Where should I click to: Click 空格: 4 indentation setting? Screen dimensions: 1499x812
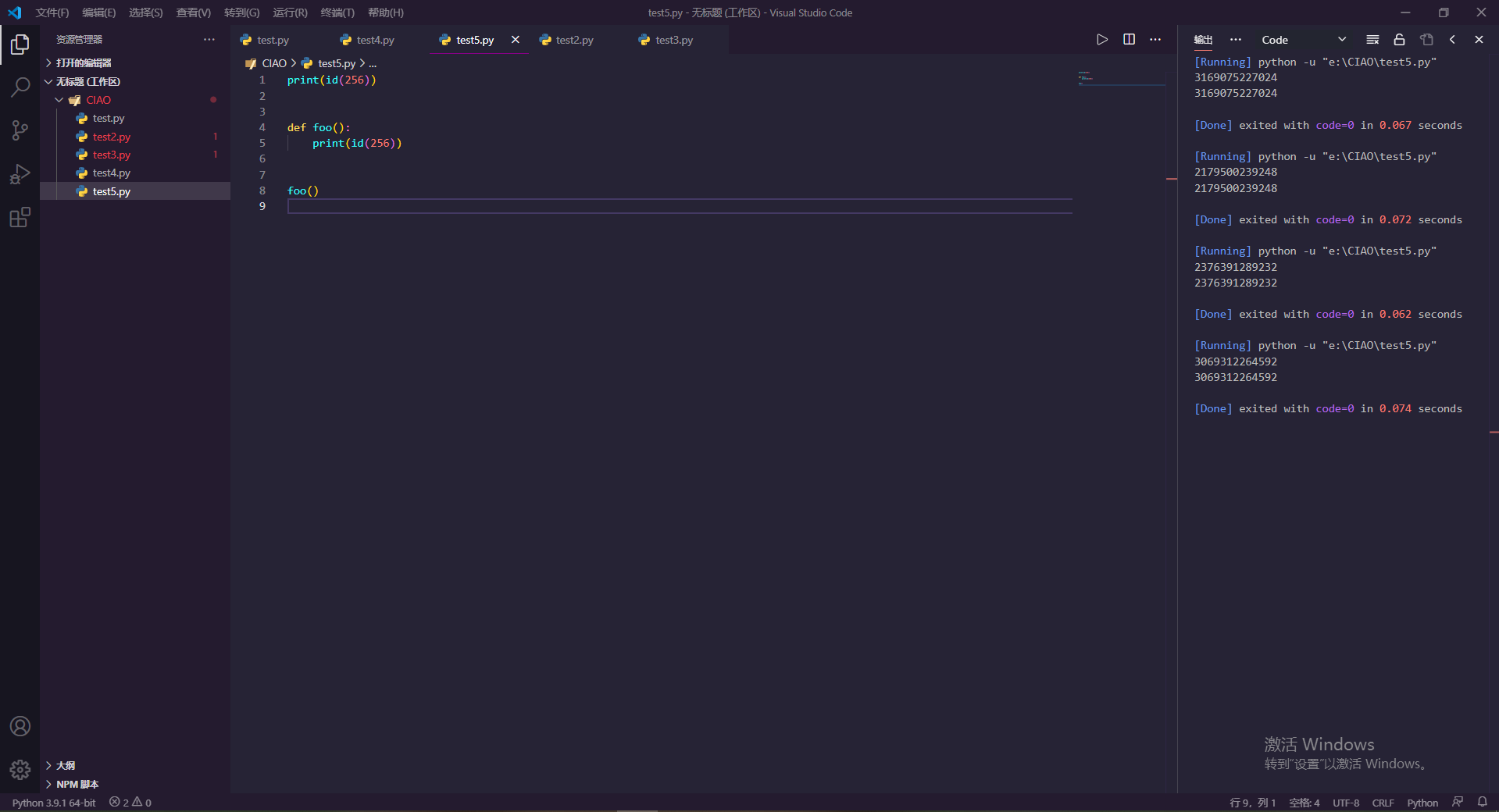point(1304,803)
